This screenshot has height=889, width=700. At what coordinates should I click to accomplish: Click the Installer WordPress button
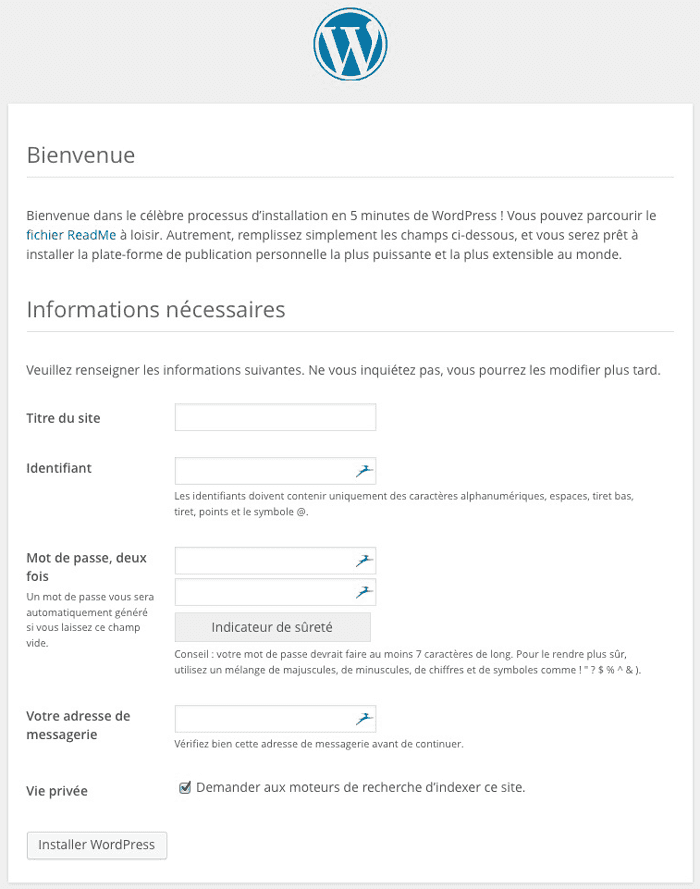click(97, 845)
